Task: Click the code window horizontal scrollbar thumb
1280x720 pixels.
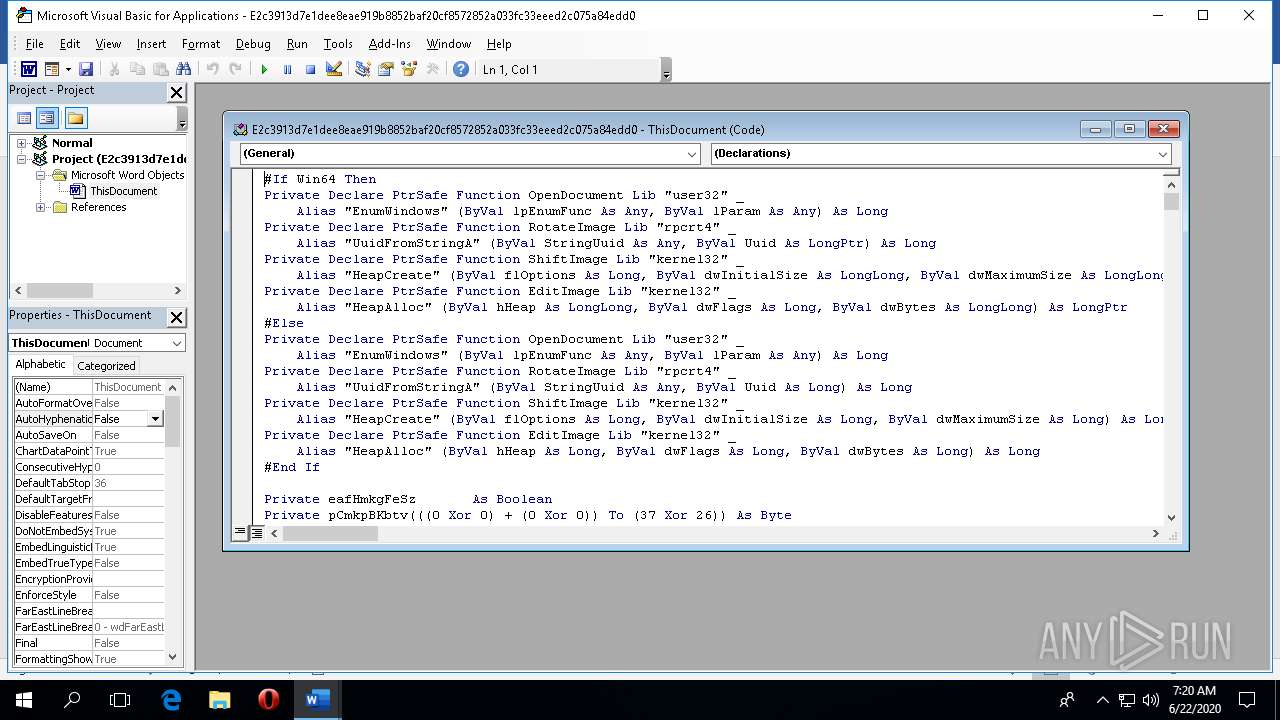Action: point(330,533)
